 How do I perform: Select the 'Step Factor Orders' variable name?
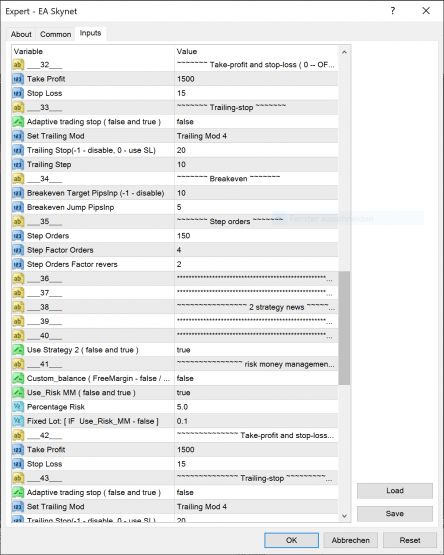click(x=60, y=250)
